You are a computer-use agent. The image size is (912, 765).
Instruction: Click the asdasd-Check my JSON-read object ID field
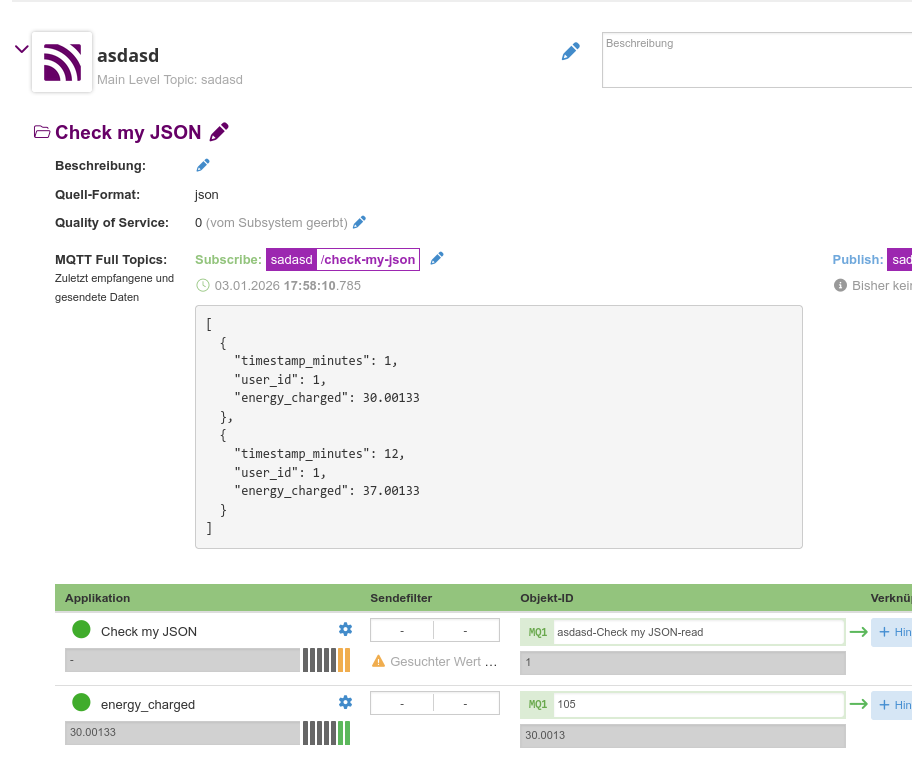[x=698, y=632]
